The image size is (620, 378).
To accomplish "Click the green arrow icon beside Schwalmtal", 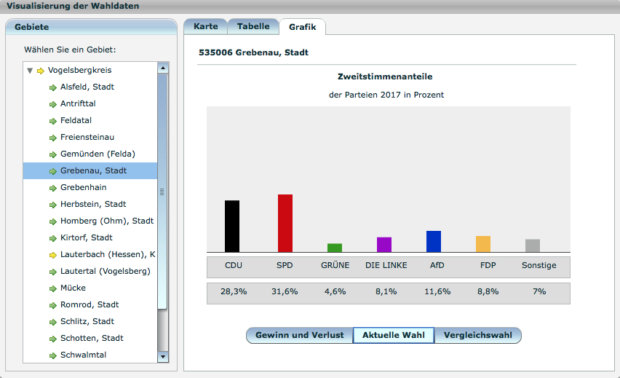I will [x=53, y=355].
